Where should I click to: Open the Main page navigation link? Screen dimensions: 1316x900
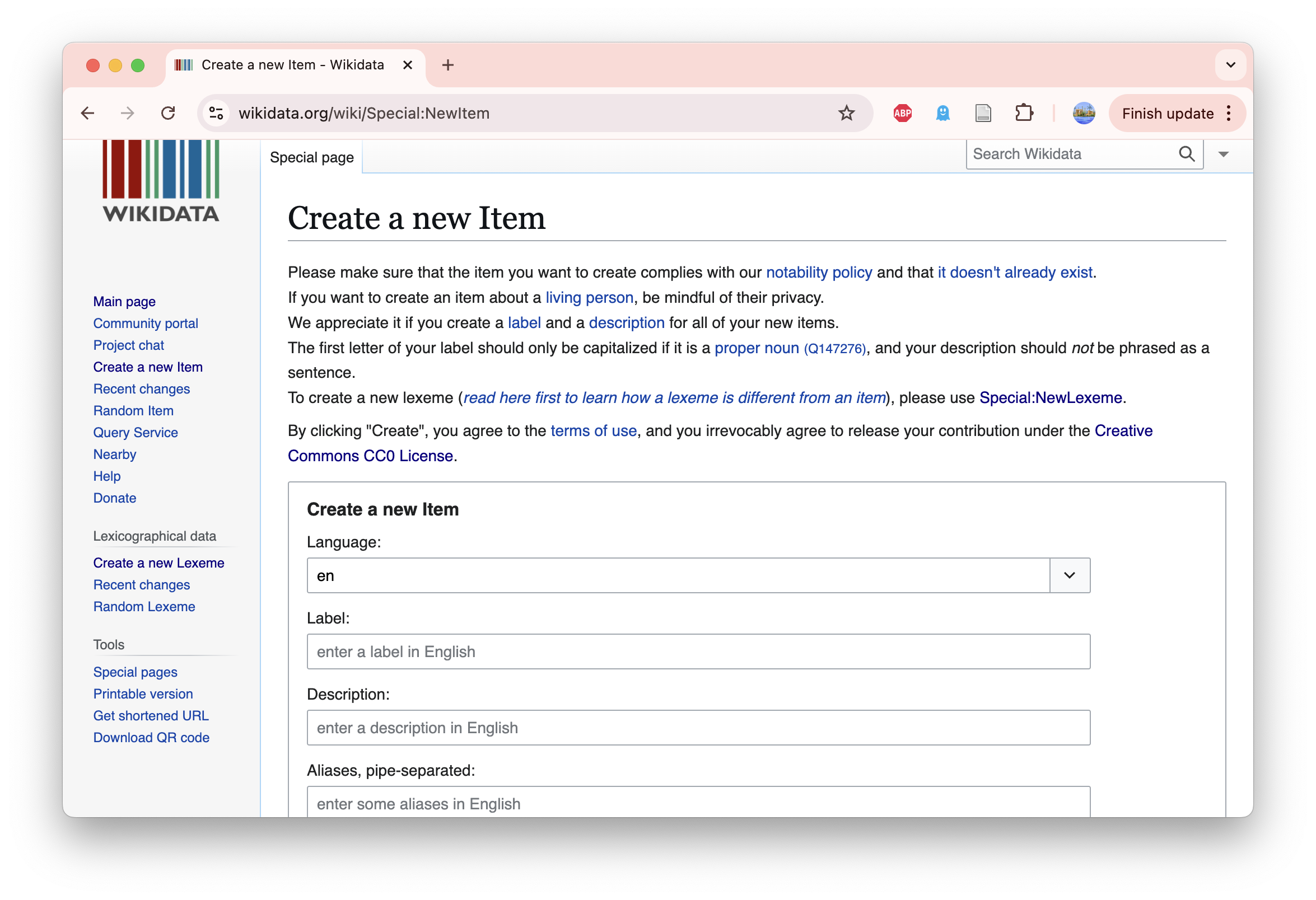click(124, 301)
